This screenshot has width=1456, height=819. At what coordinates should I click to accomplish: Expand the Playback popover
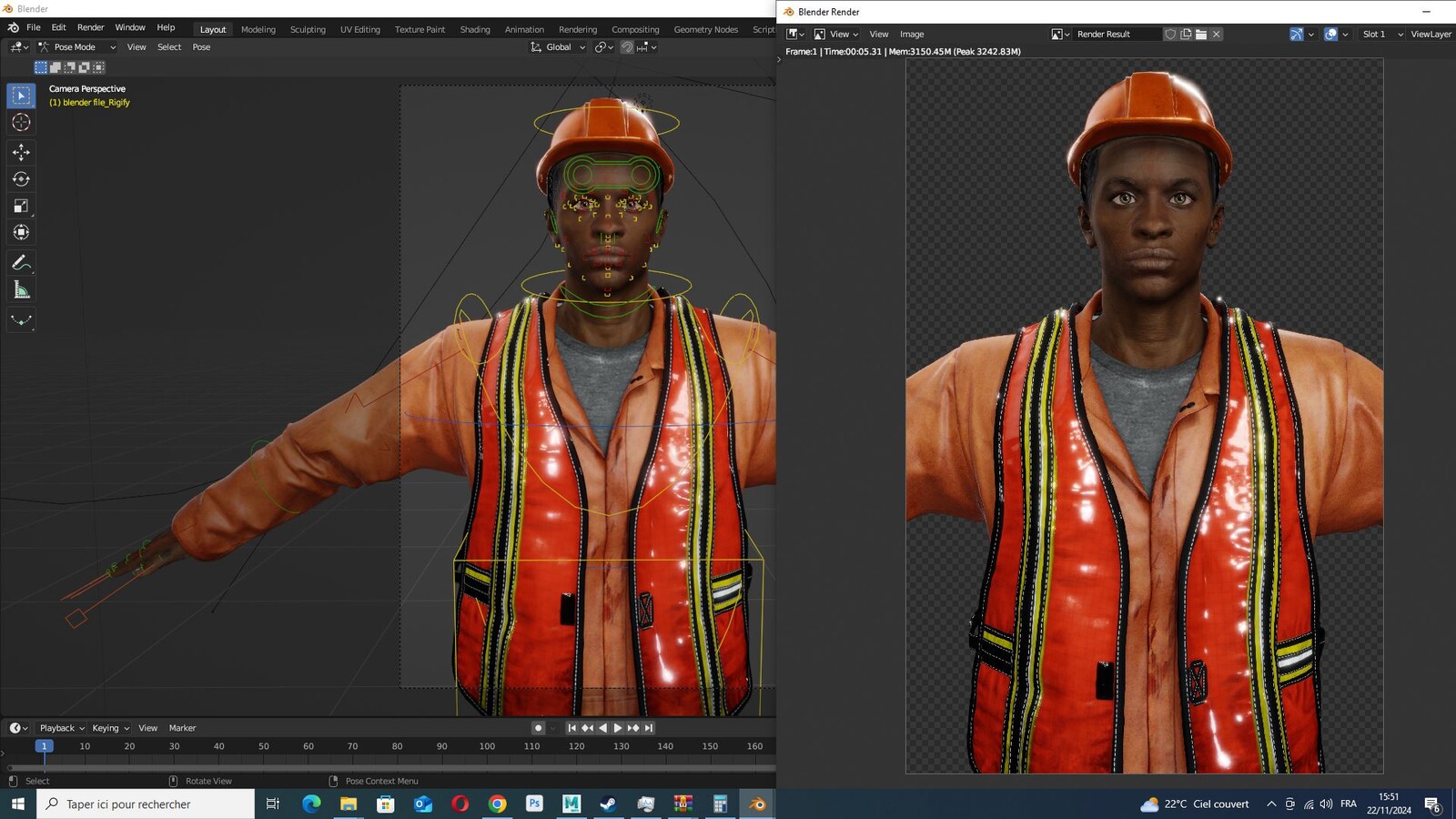point(62,728)
